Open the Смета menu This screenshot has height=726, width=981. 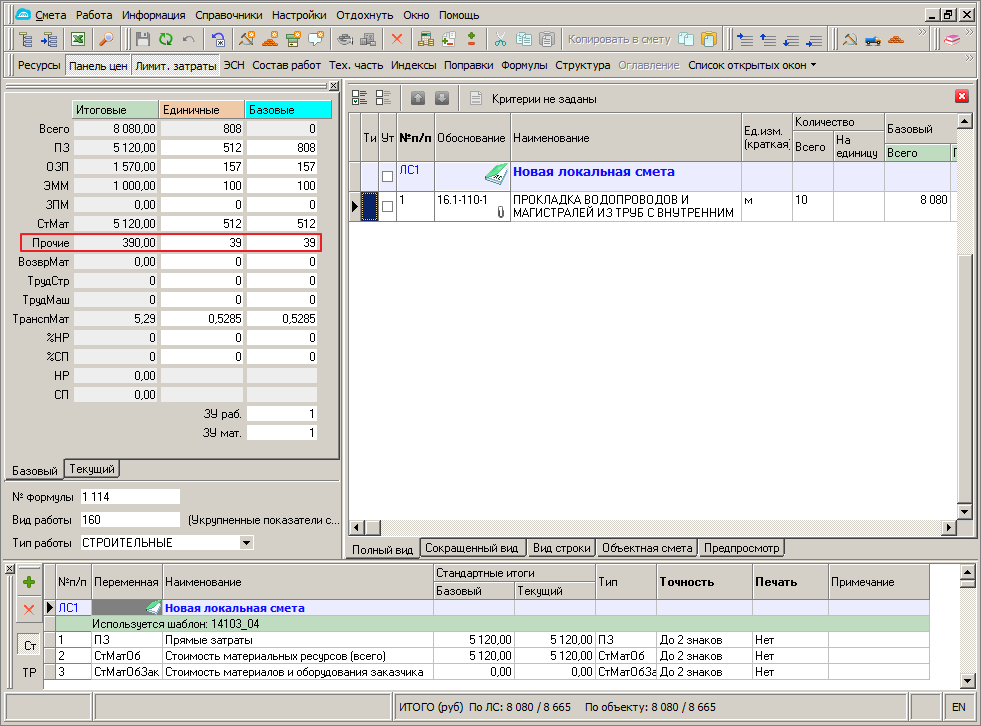pos(50,15)
